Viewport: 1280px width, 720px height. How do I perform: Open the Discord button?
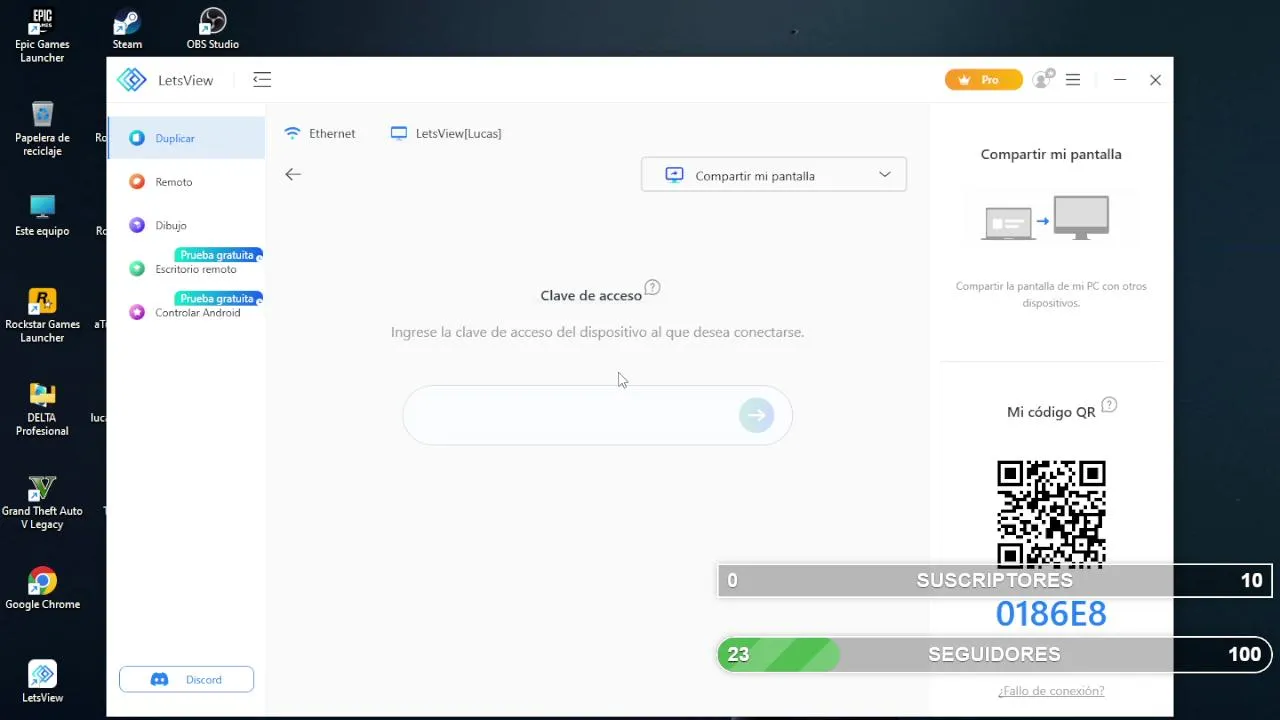pyautogui.click(x=186, y=679)
